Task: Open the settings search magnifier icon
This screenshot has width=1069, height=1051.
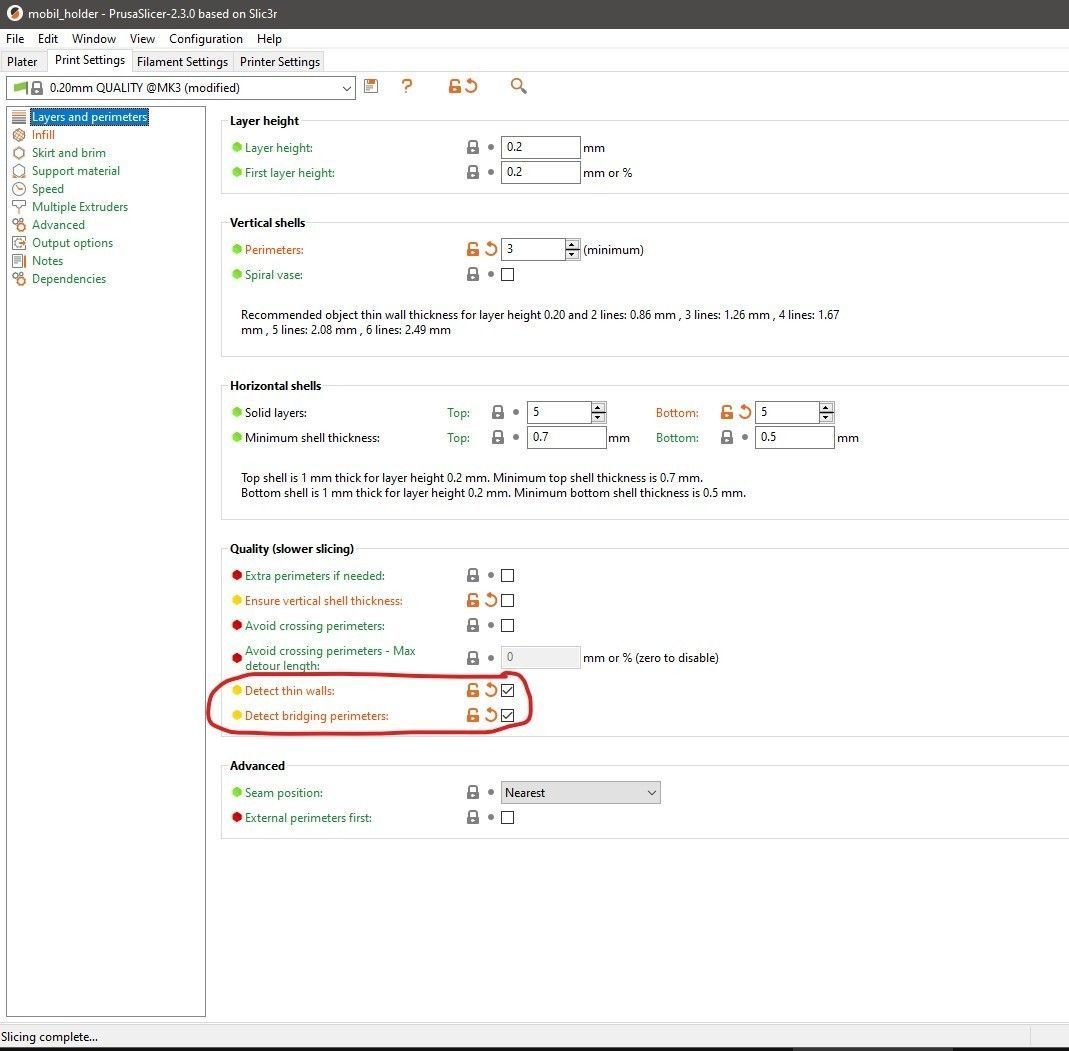Action: click(518, 86)
